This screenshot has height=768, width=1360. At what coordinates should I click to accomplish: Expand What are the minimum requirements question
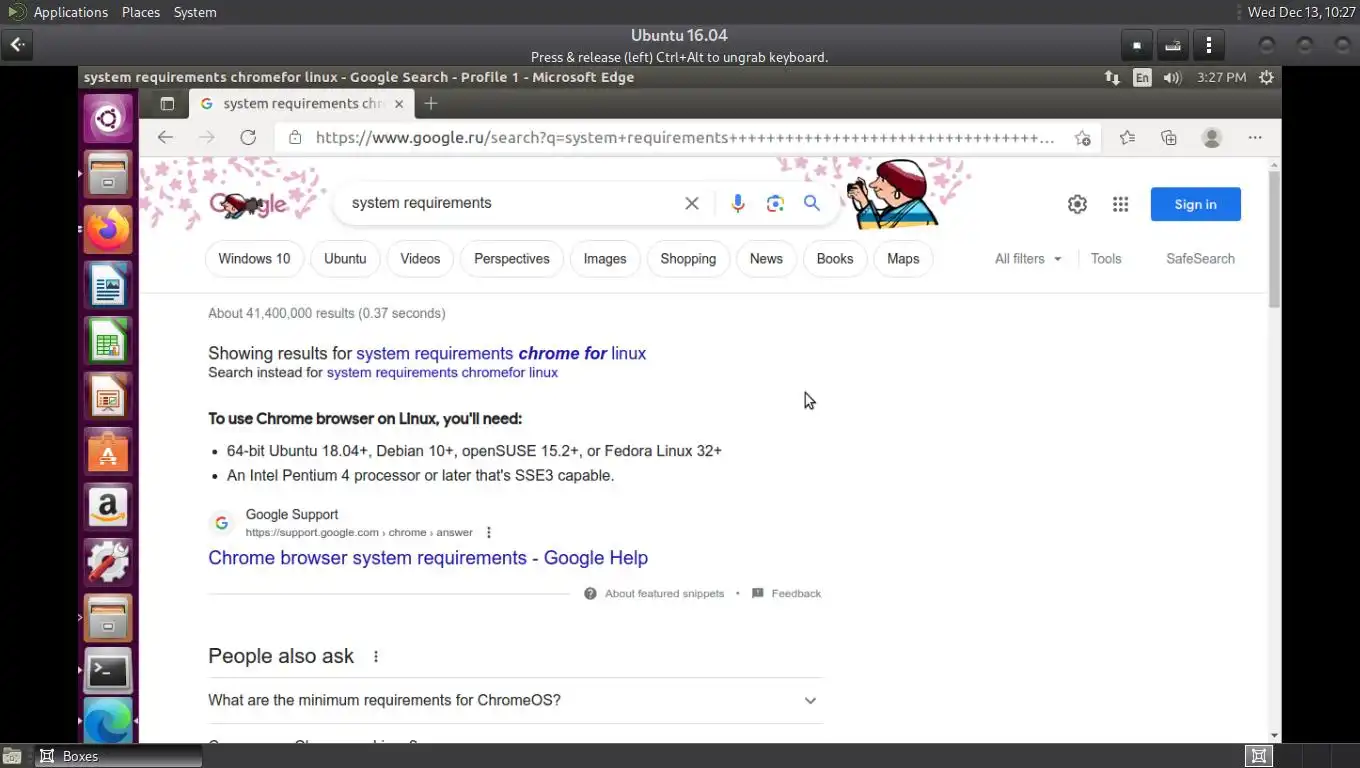click(x=515, y=701)
